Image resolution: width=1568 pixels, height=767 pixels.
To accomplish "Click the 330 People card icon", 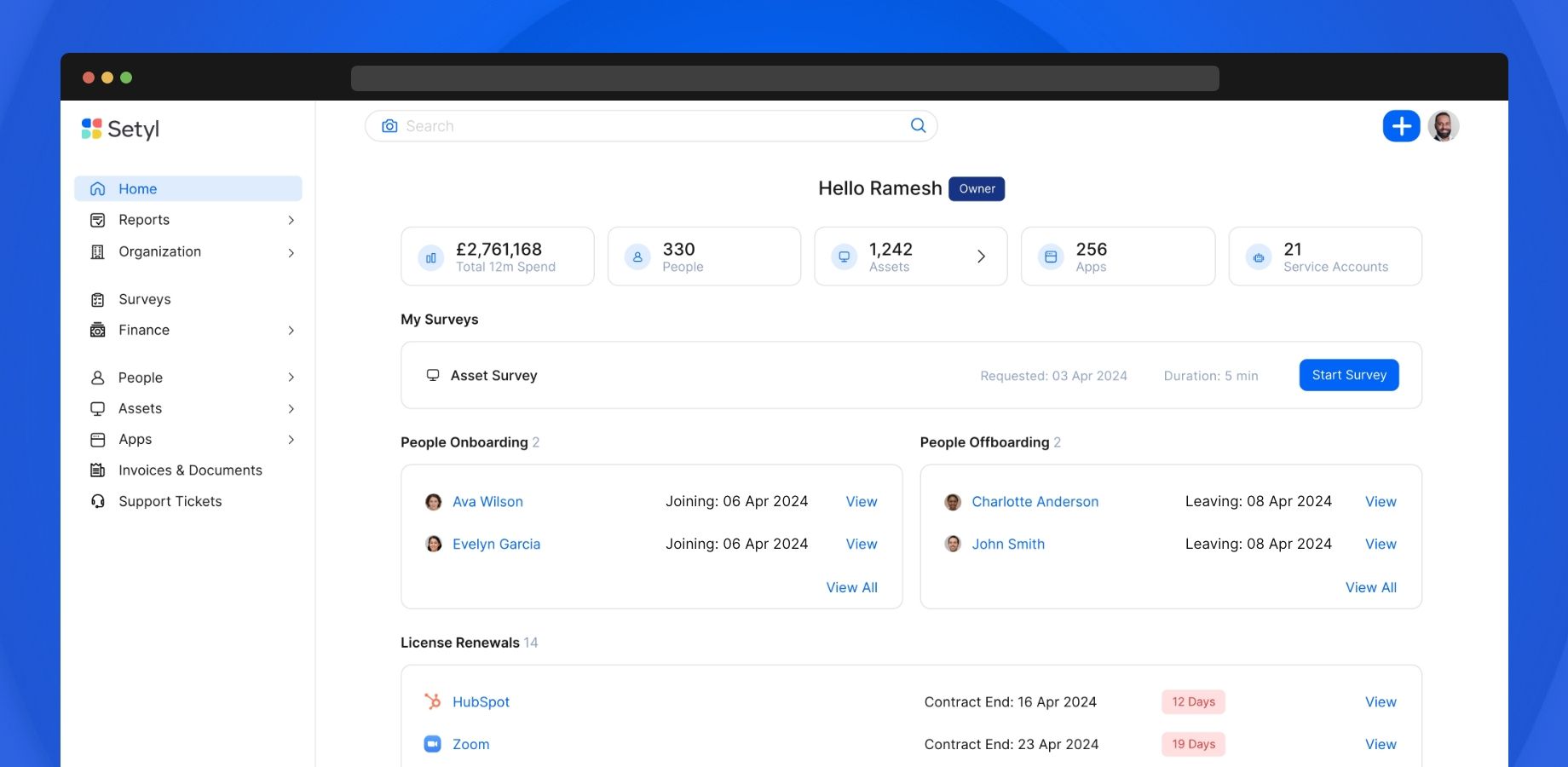I will click(x=637, y=257).
